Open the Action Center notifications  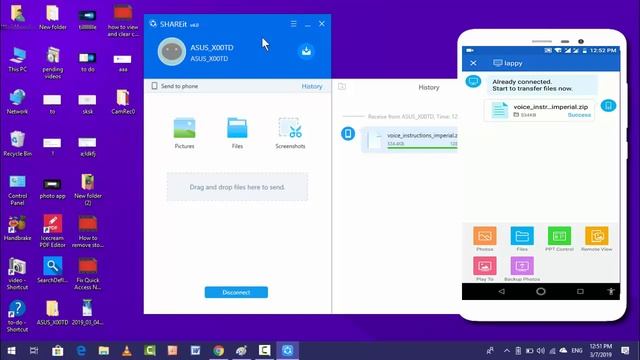pos(625,350)
